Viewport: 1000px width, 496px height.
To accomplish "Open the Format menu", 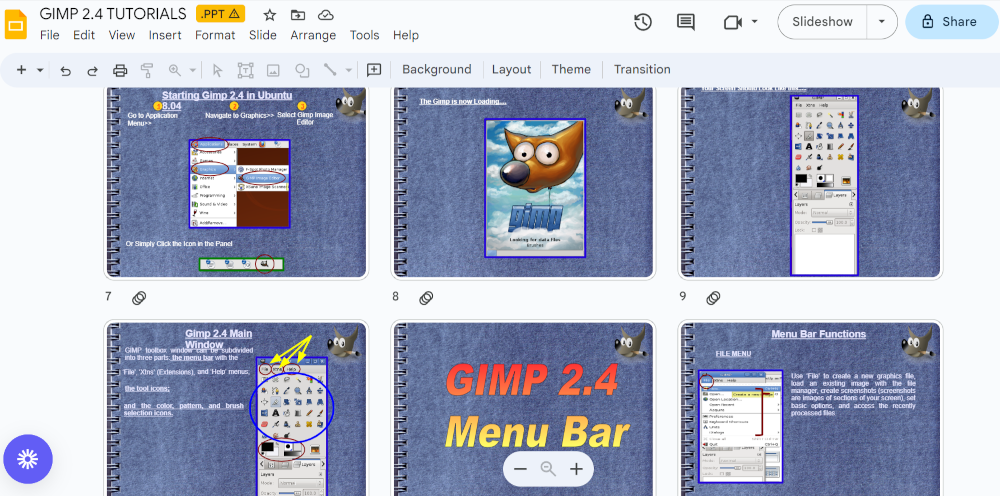I will 215,35.
